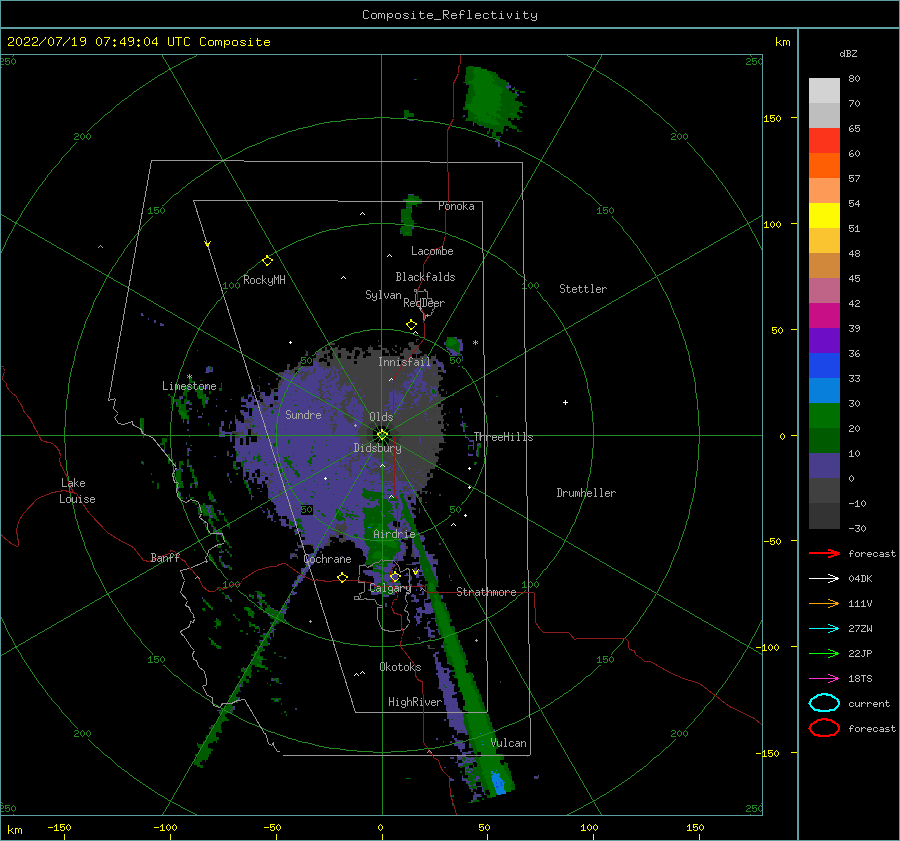Select the dark green 10–20 dBZ swatch
The width and height of the screenshot is (900, 841).
(824, 441)
